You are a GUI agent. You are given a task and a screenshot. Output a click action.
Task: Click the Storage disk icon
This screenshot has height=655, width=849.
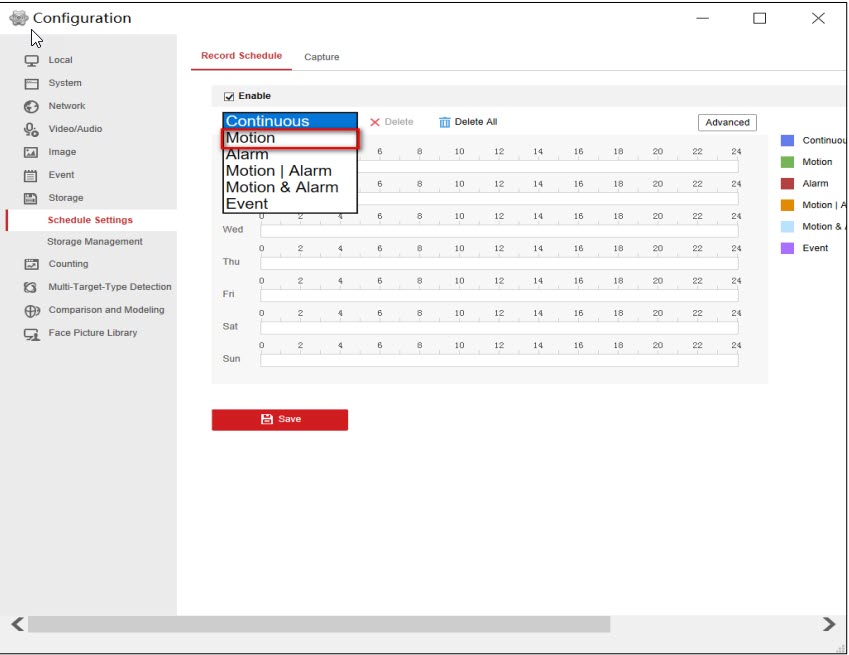(x=31, y=199)
